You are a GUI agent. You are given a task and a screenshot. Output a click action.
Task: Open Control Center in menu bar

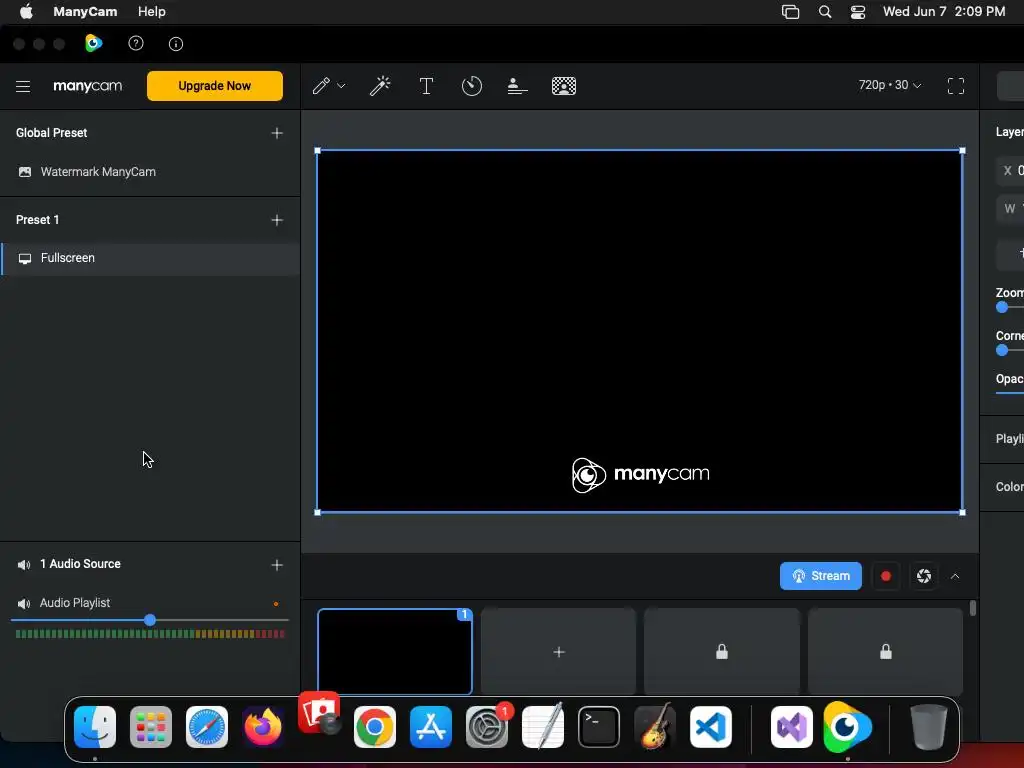coord(857,12)
